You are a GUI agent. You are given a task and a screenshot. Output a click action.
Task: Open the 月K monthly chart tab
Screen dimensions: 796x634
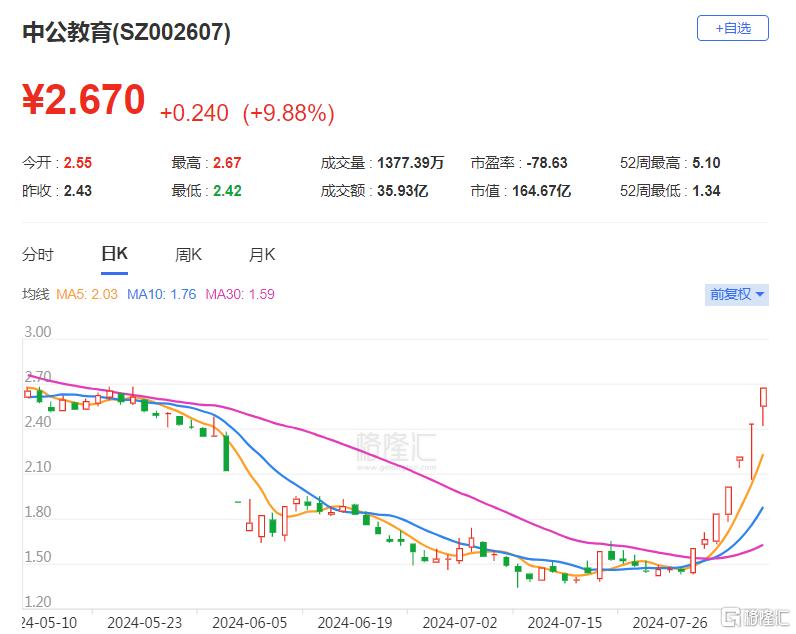(x=262, y=254)
